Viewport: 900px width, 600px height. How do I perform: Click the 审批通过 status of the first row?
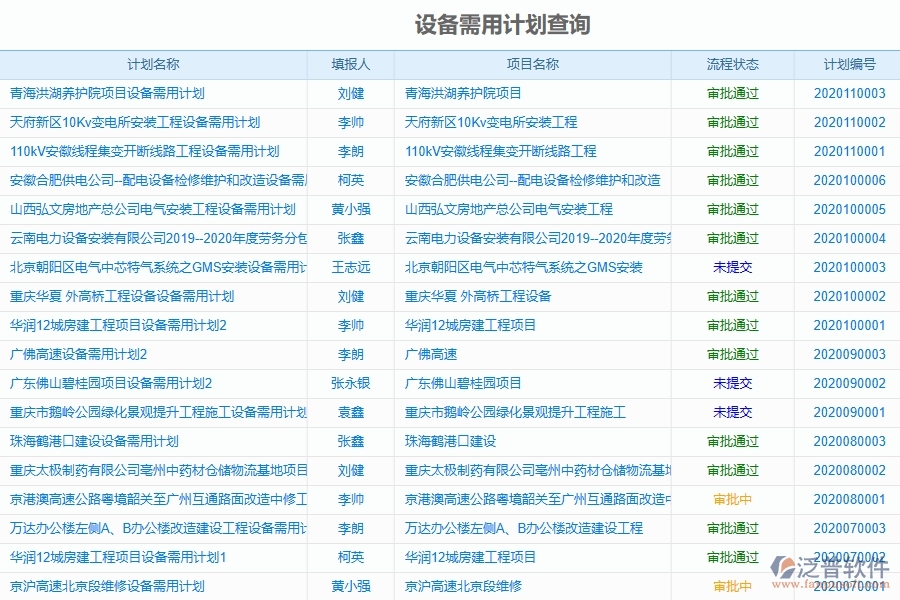[729, 92]
